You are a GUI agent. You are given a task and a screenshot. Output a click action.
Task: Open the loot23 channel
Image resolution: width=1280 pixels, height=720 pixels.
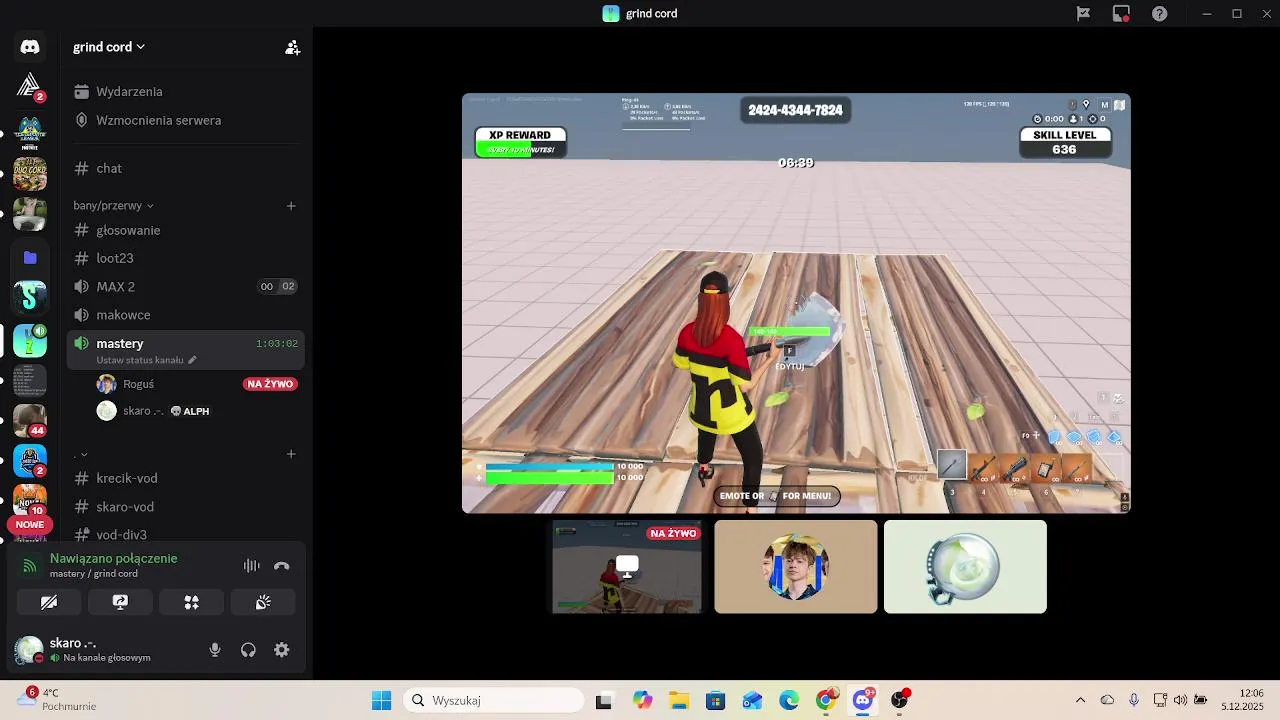186,258
